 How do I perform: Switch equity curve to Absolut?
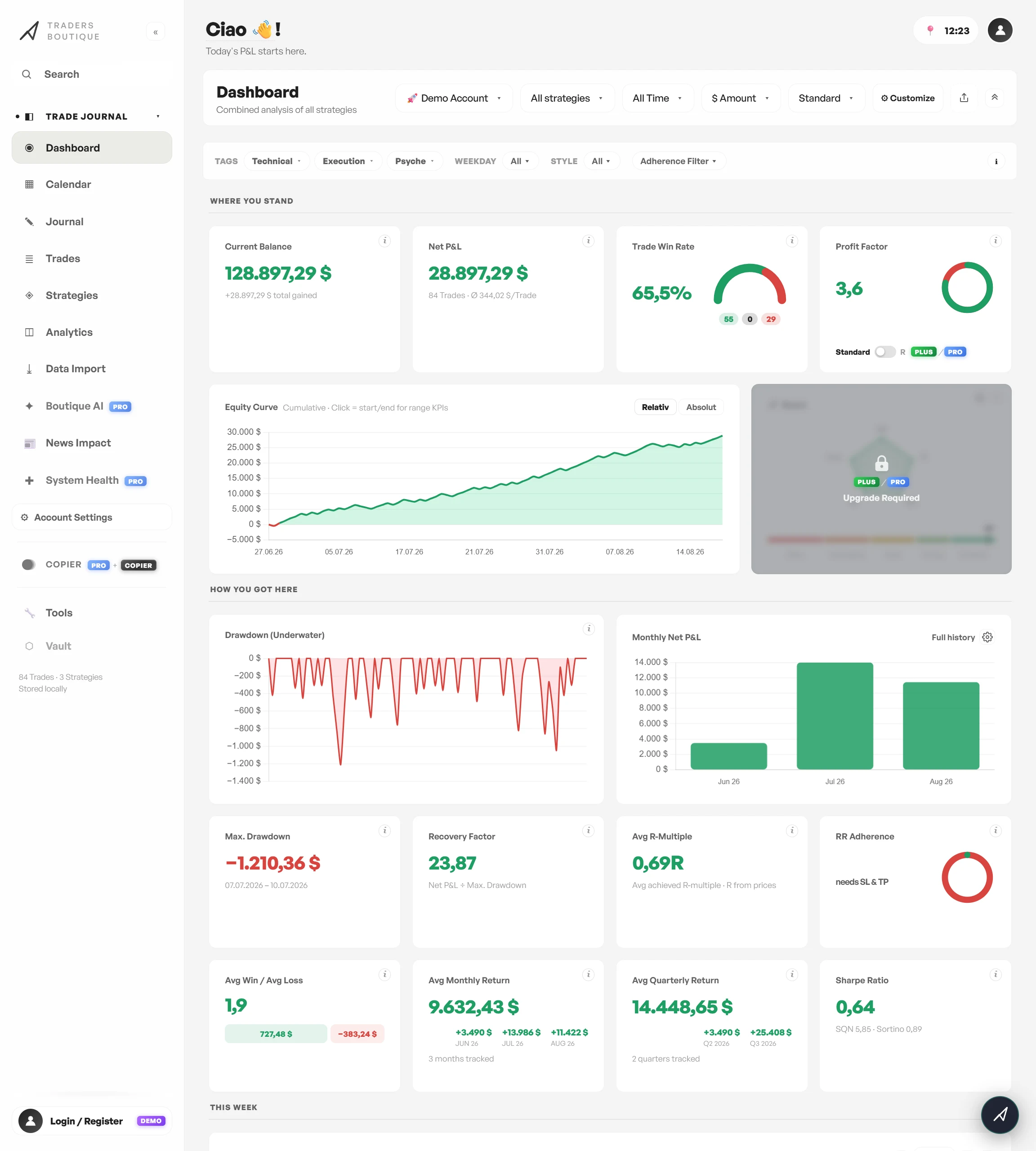pos(701,407)
